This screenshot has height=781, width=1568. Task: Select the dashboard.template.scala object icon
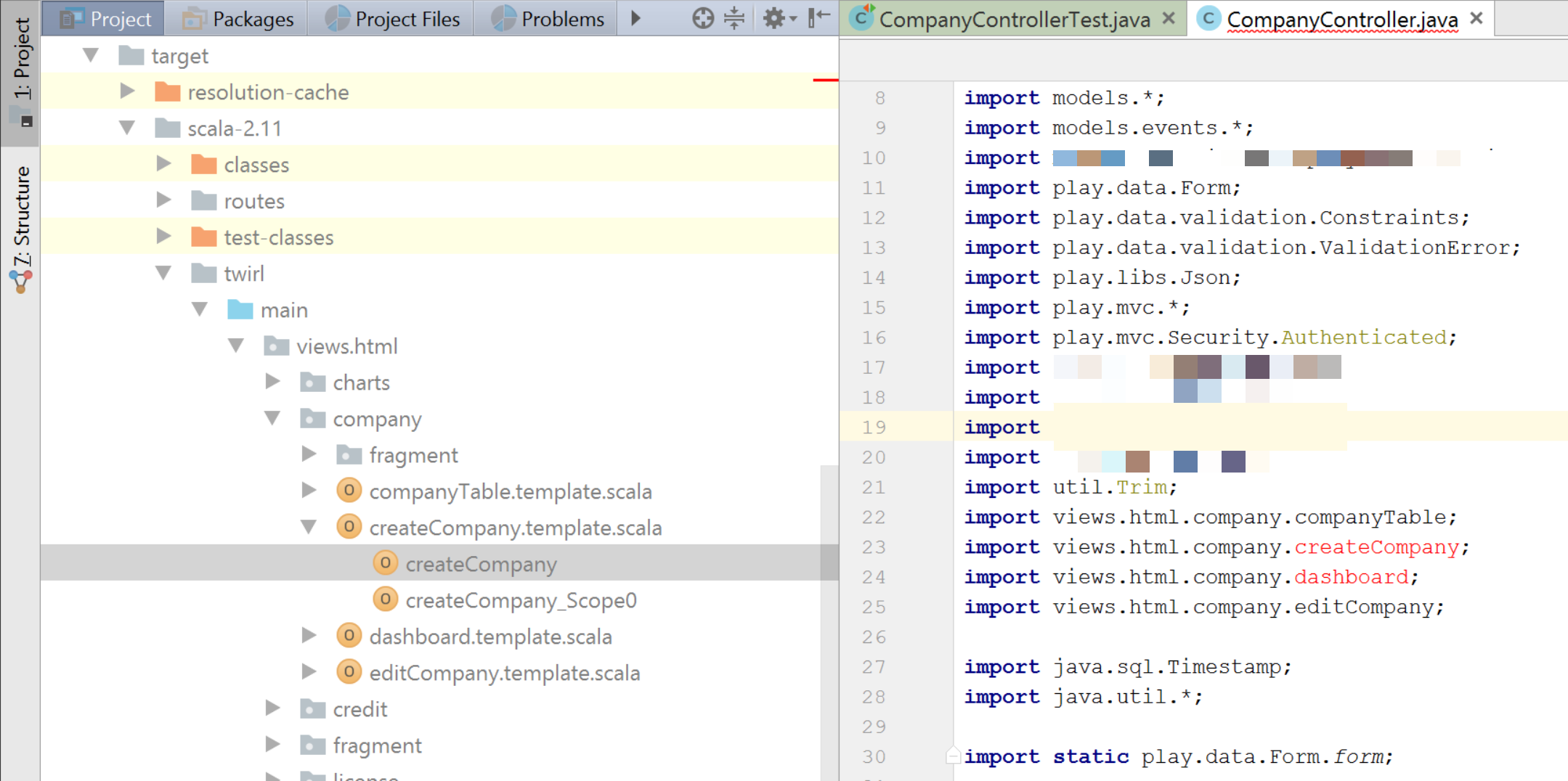click(349, 636)
